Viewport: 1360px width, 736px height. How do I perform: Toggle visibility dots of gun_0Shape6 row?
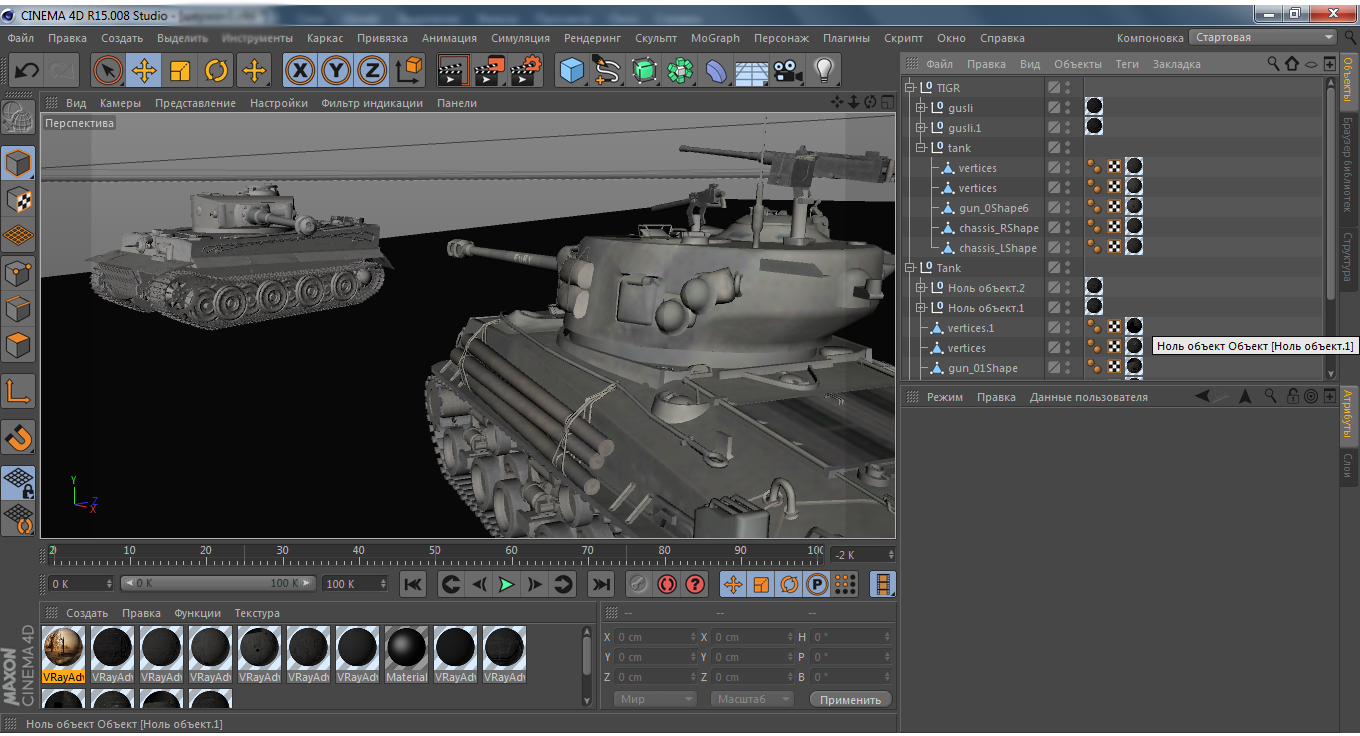[x=1067, y=208]
